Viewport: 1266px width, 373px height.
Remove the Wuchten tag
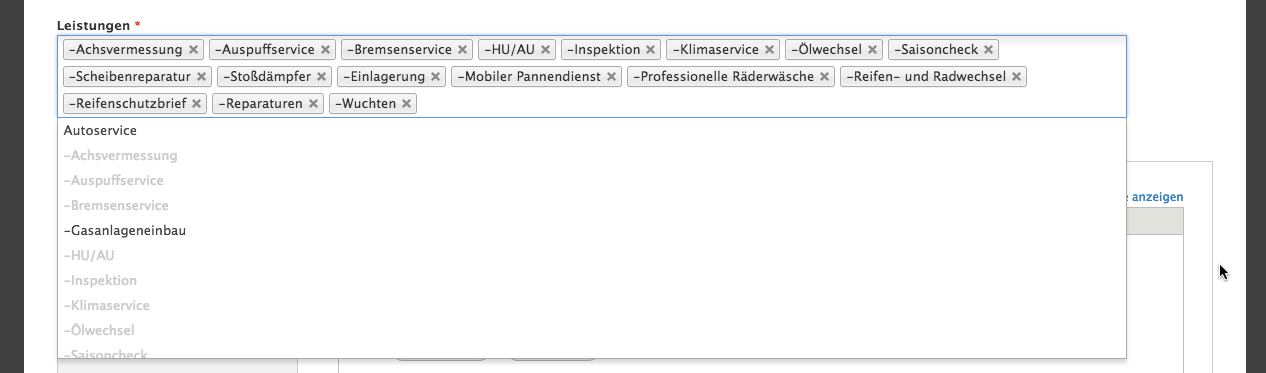[x=406, y=103]
